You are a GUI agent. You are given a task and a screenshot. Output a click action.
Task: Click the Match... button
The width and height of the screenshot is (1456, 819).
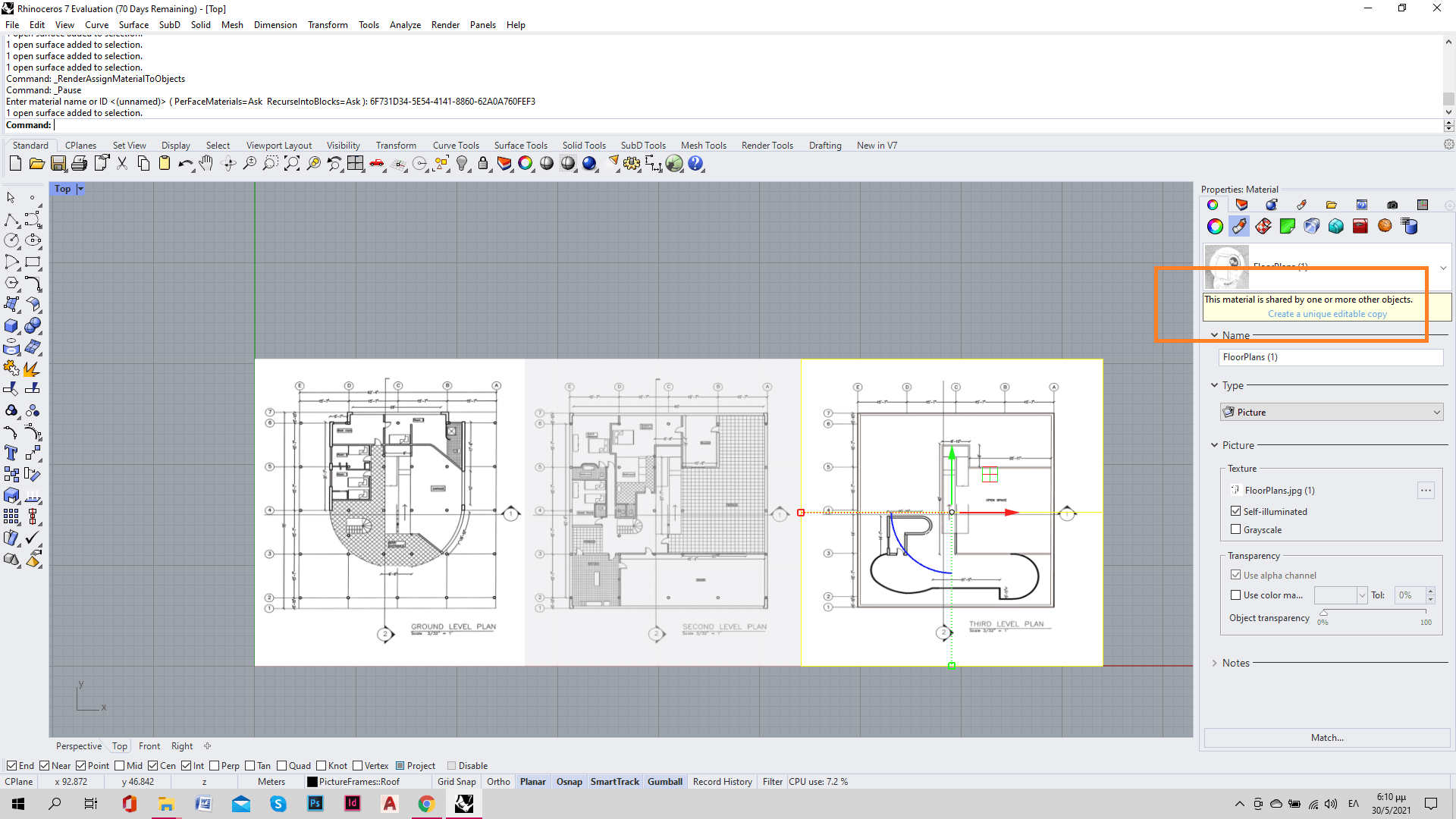[1327, 738]
